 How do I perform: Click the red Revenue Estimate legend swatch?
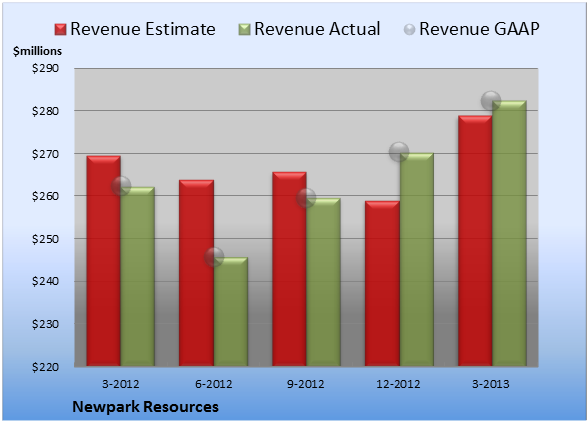(x=60, y=30)
